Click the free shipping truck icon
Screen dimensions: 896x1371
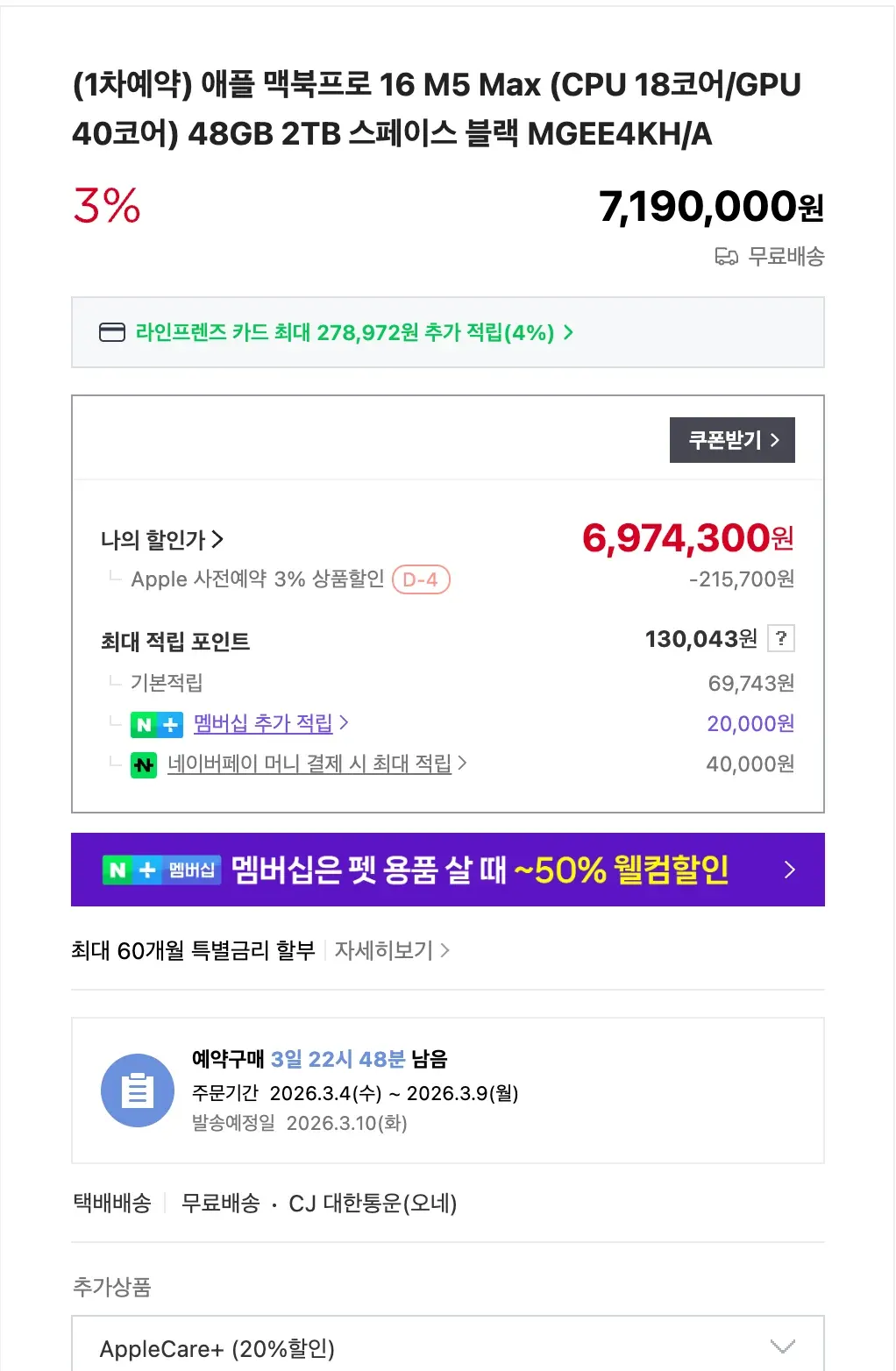(726, 257)
